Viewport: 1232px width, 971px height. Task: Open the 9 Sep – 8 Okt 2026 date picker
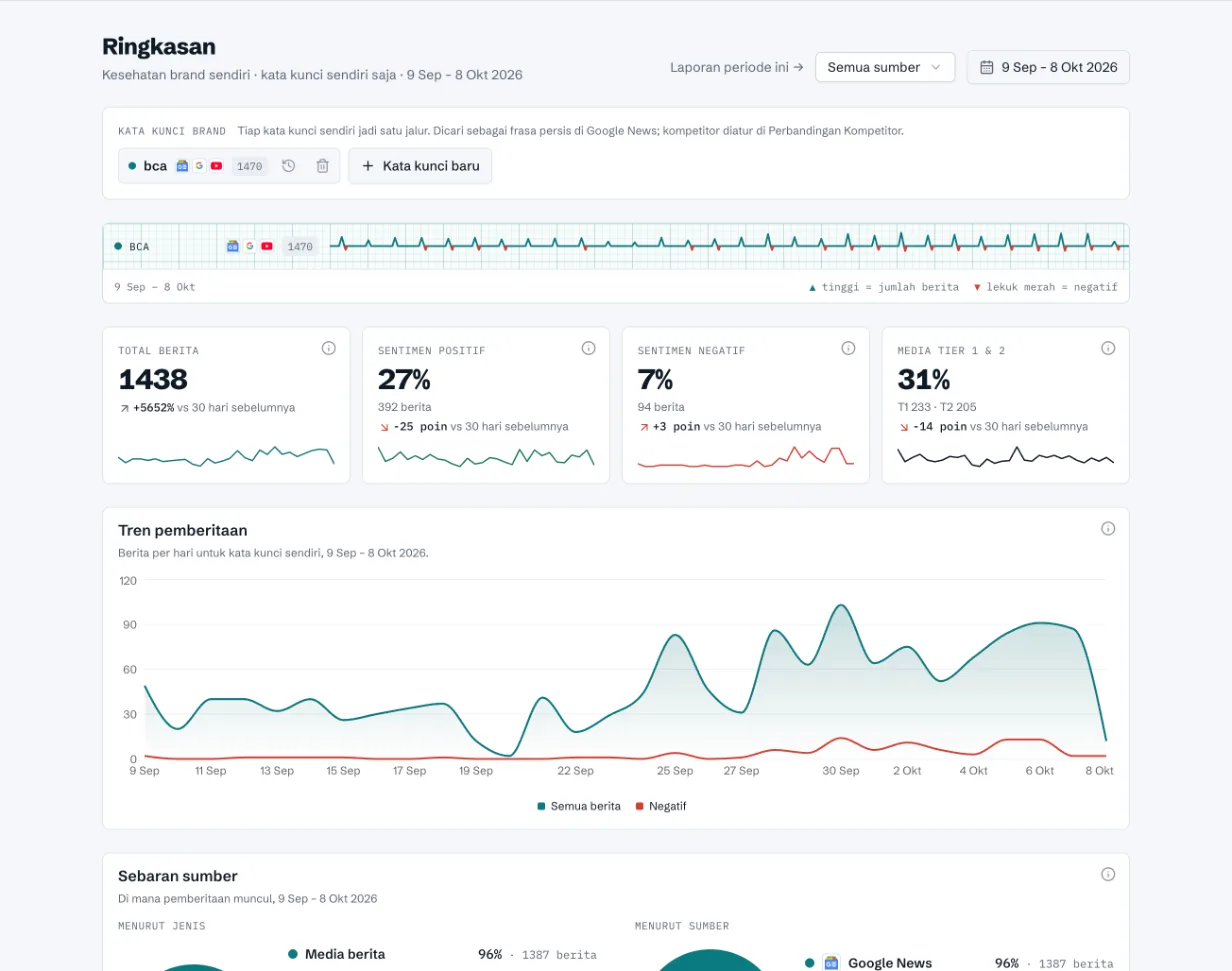[1048, 67]
